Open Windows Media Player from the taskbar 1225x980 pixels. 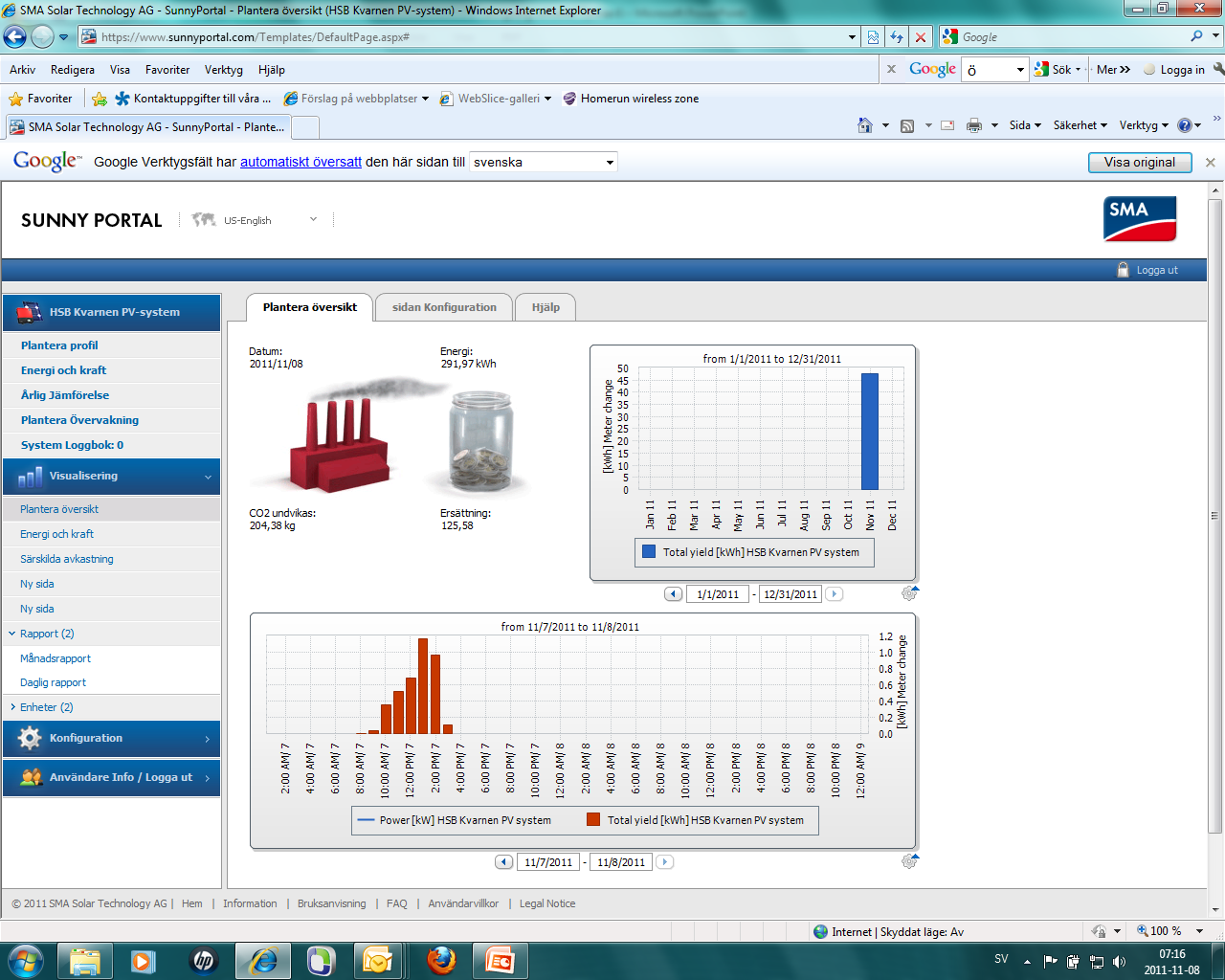click(144, 960)
